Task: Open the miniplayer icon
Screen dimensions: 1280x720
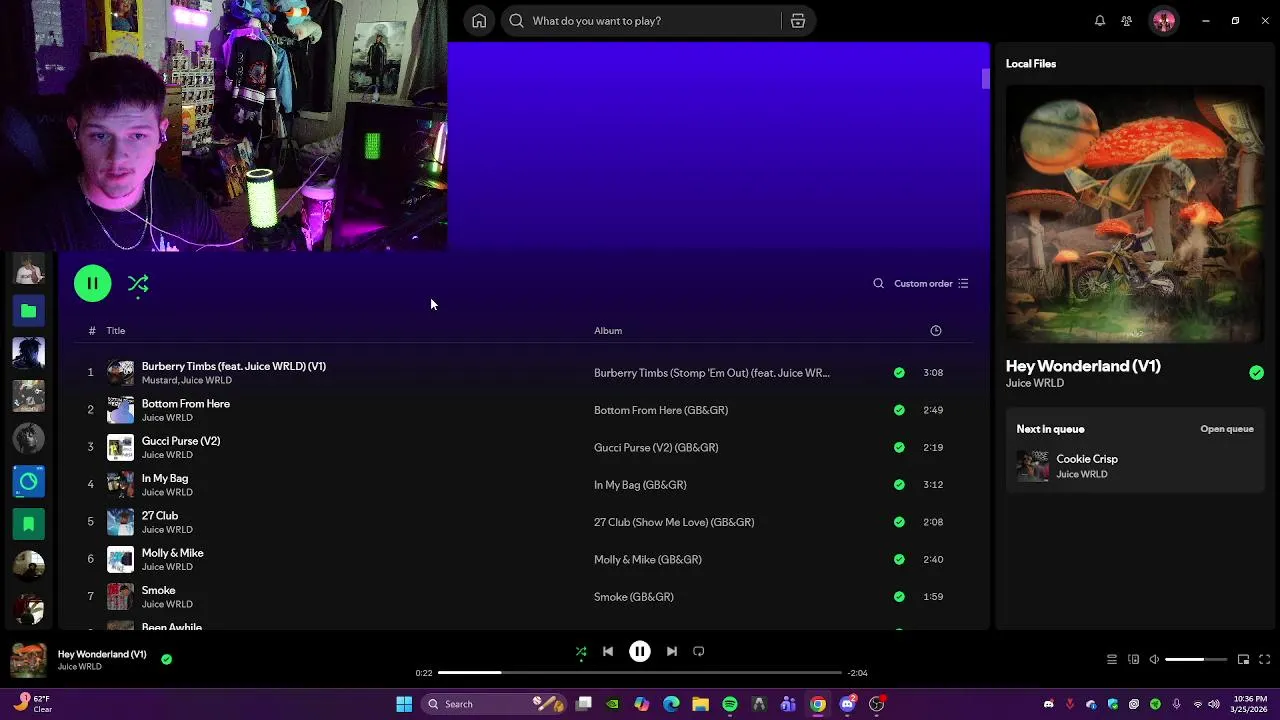Action: point(1243,660)
